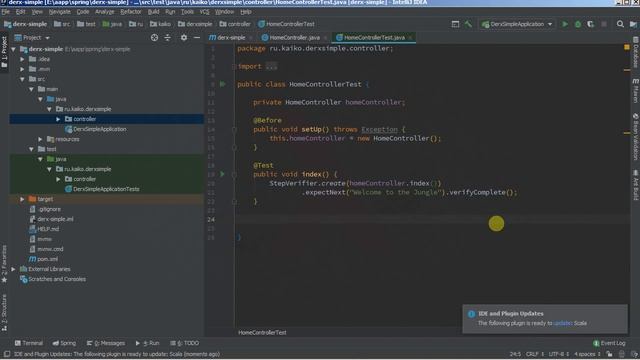
Task: Open run configuration DerxSimpleApplication dropdown
Action: pyautogui.click(x=517, y=24)
